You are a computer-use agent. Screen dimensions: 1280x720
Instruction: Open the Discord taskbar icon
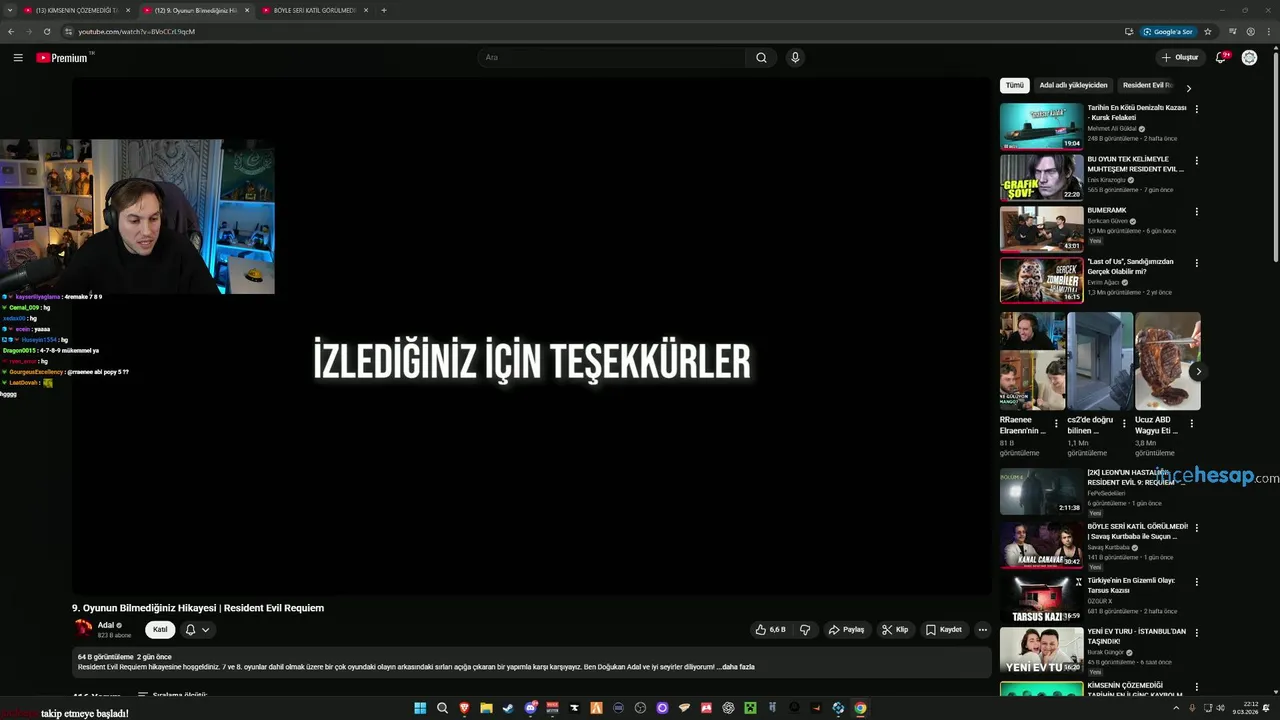pos(530,708)
